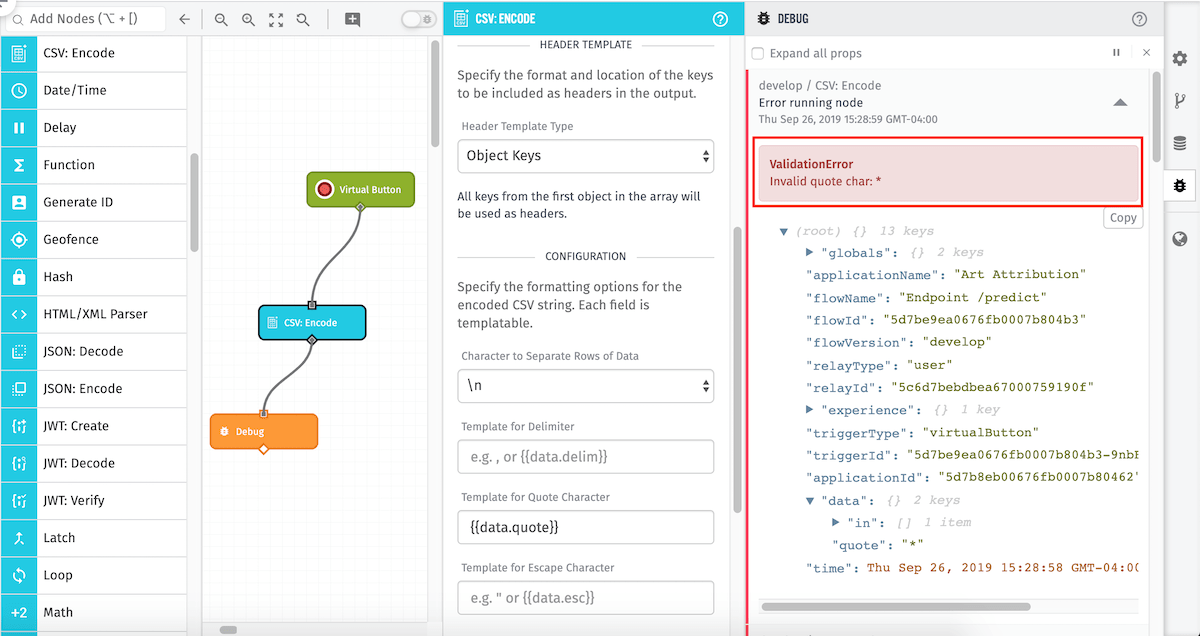This screenshot has width=1200, height=636.
Task: Click the back arrow in the toolbar
Action: (x=184, y=19)
